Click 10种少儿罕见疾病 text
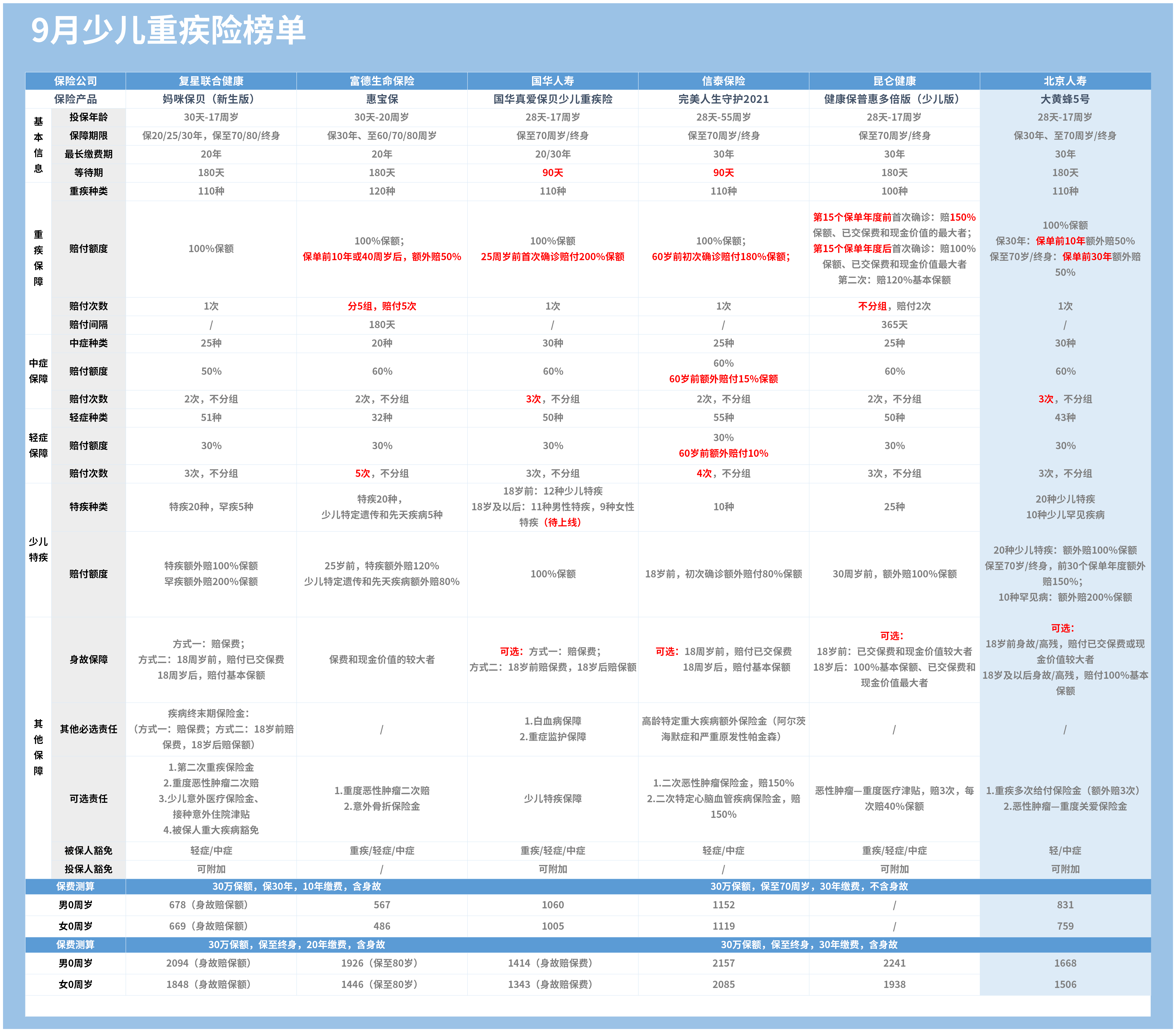The height and width of the screenshot is (1032, 1176). tap(1065, 515)
